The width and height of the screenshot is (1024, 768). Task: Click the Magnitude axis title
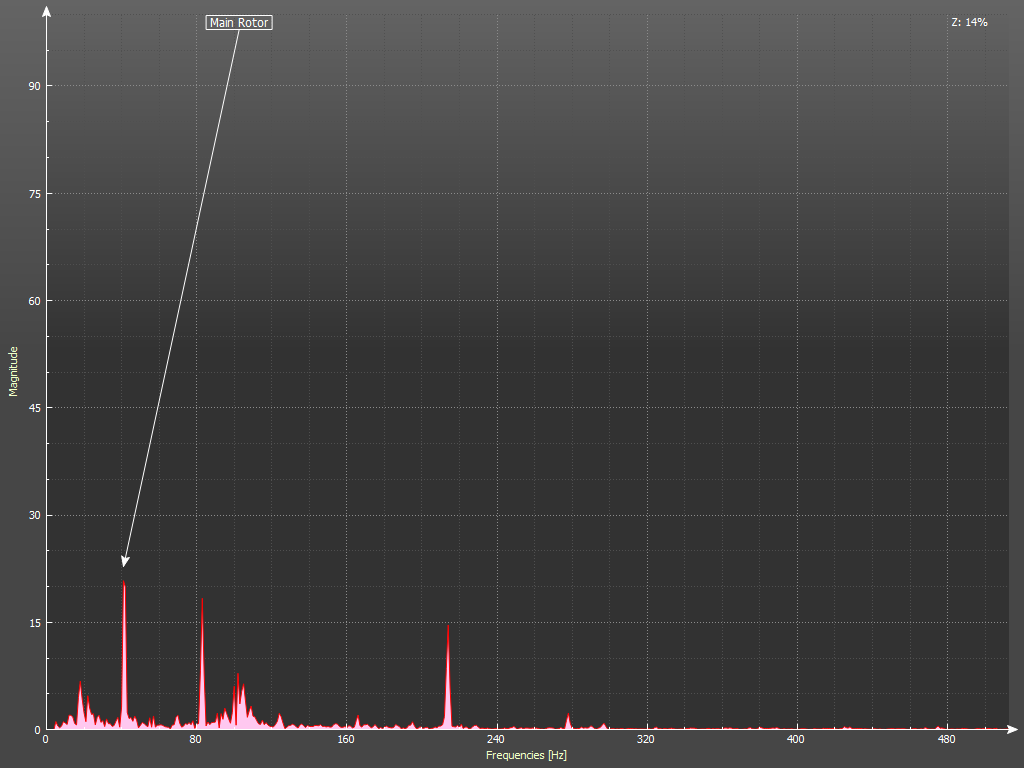click(14, 371)
